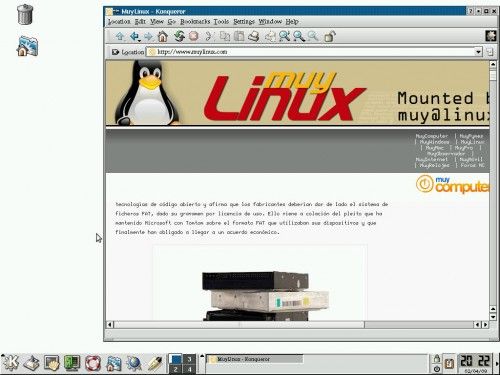
Task: Print the page with the printer icon
Action: 254,36
